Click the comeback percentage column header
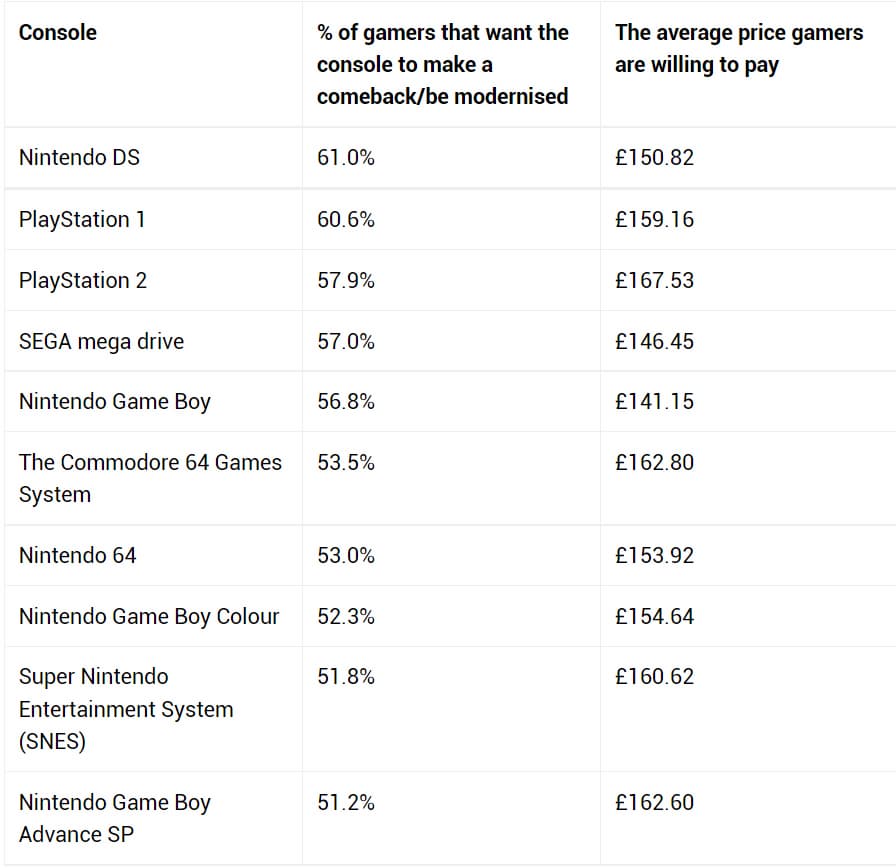 [x=443, y=64]
